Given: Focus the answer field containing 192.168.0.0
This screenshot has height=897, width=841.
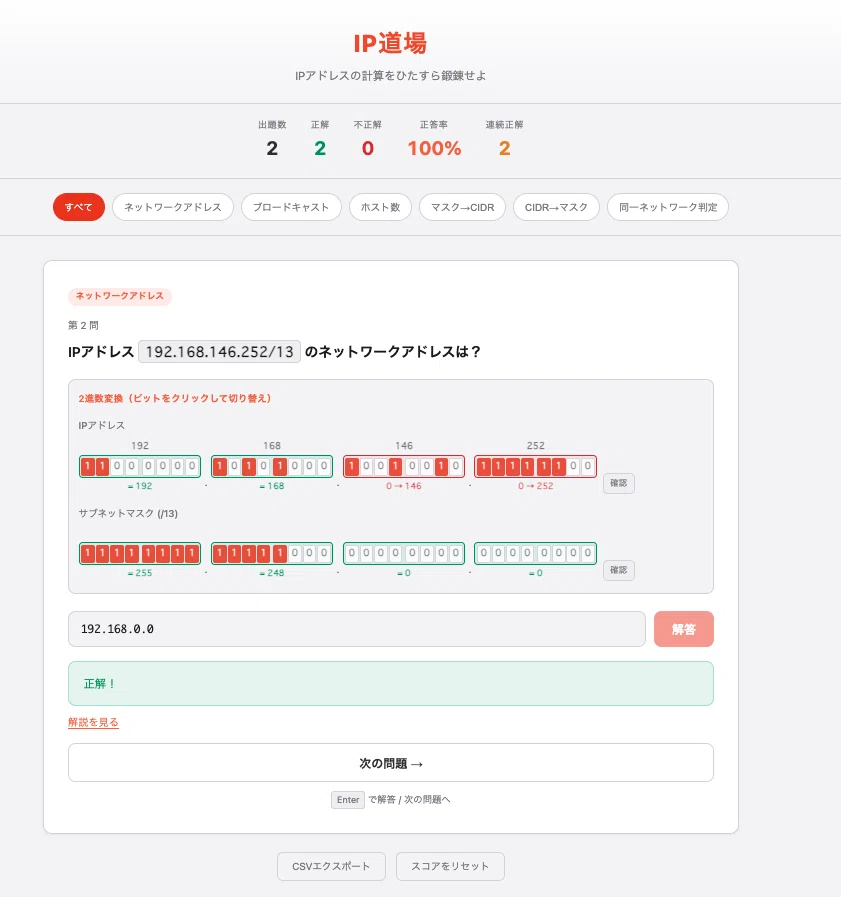Looking at the screenshot, I should tap(357, 629).
